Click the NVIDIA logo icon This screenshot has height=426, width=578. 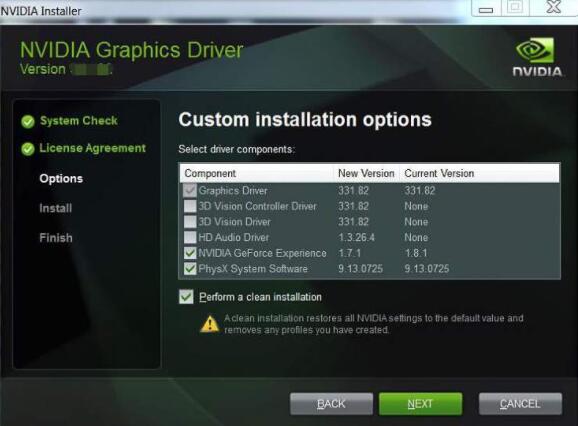click(x=537, y=56)
